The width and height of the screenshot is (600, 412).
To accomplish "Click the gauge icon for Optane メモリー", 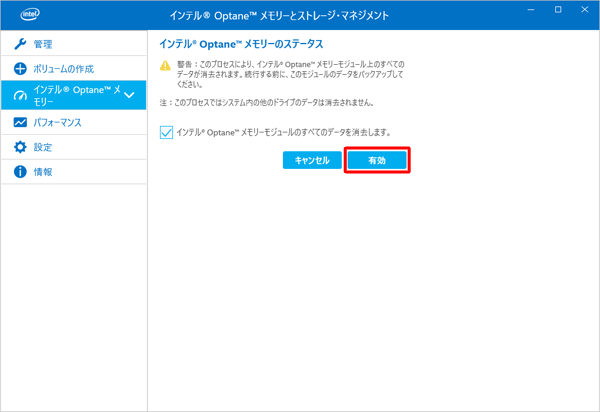I will (20, 96).
